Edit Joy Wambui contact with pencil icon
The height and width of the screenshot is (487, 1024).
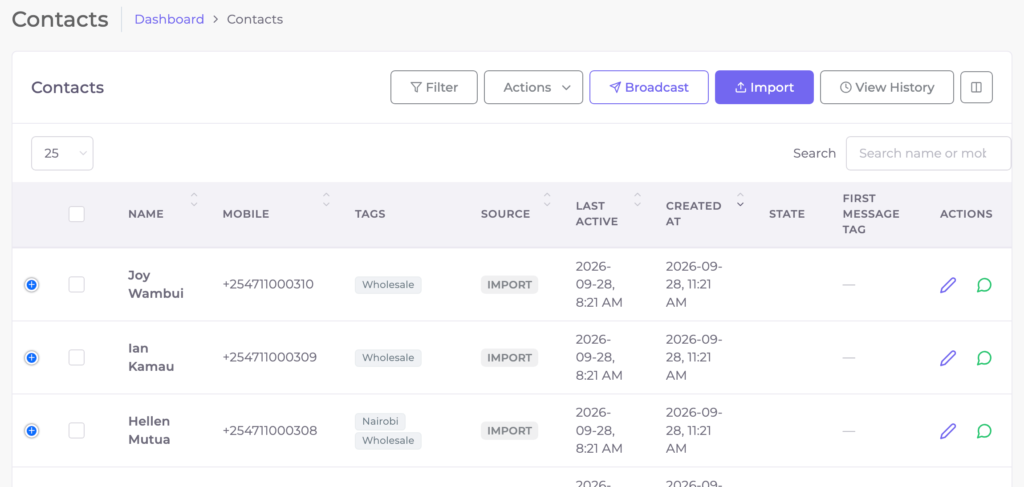(x=948, y=285)
